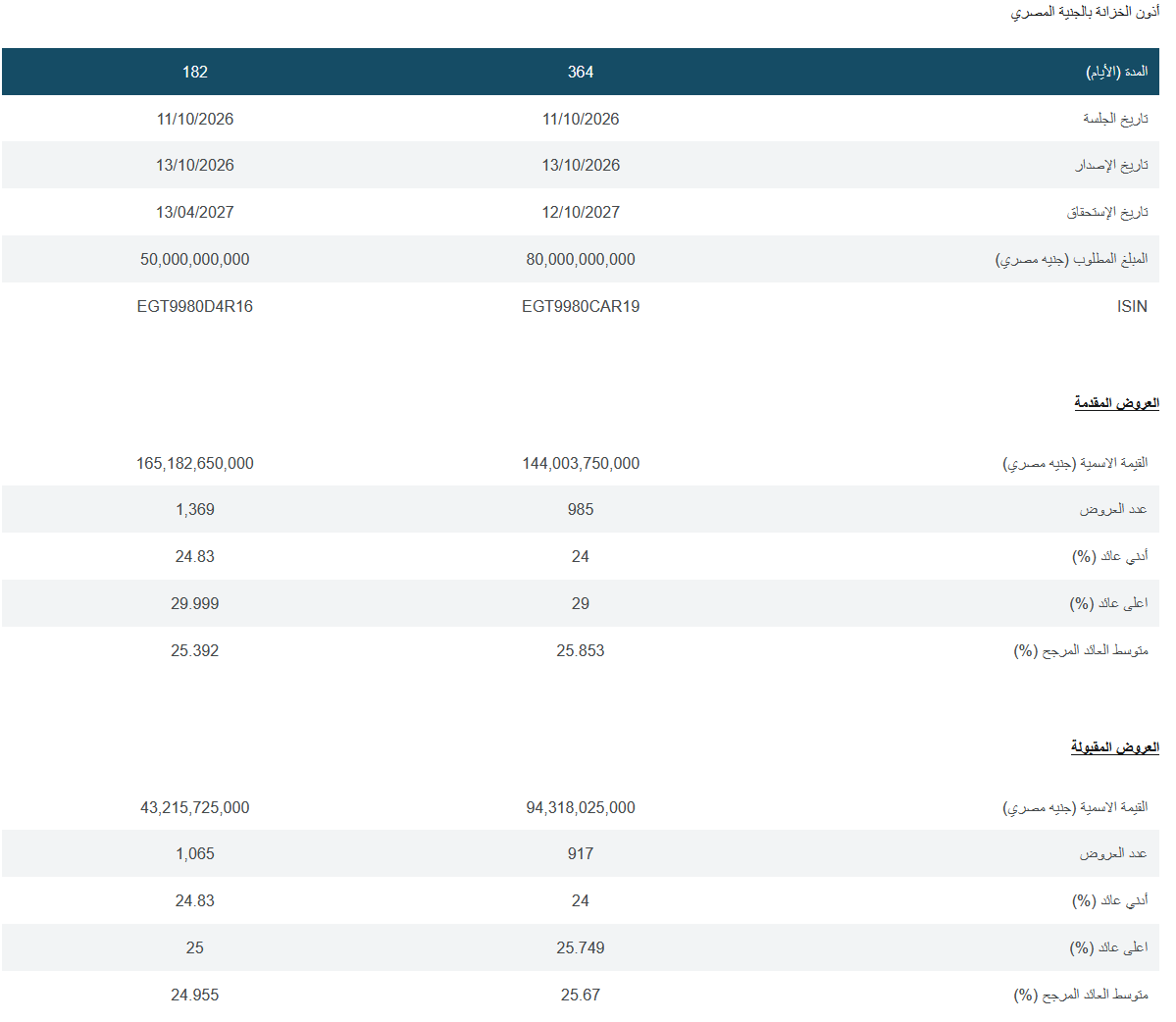The image size is (1176, 1022).
Task: Click accepted bid count '917'
Action: 581,854
